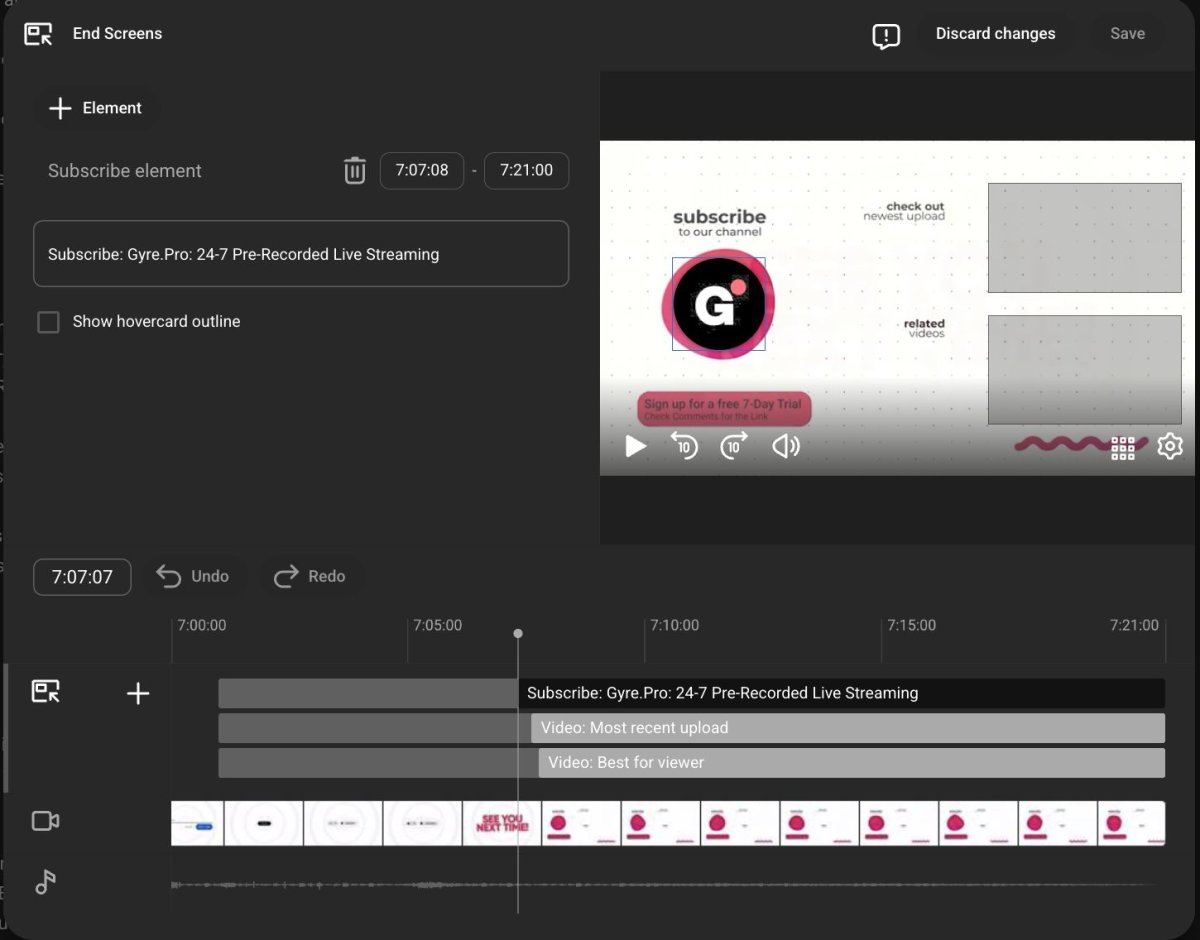Toggle the grid snap icon in preview
The image size is (1200, 940).
[x=1123, y=448]
